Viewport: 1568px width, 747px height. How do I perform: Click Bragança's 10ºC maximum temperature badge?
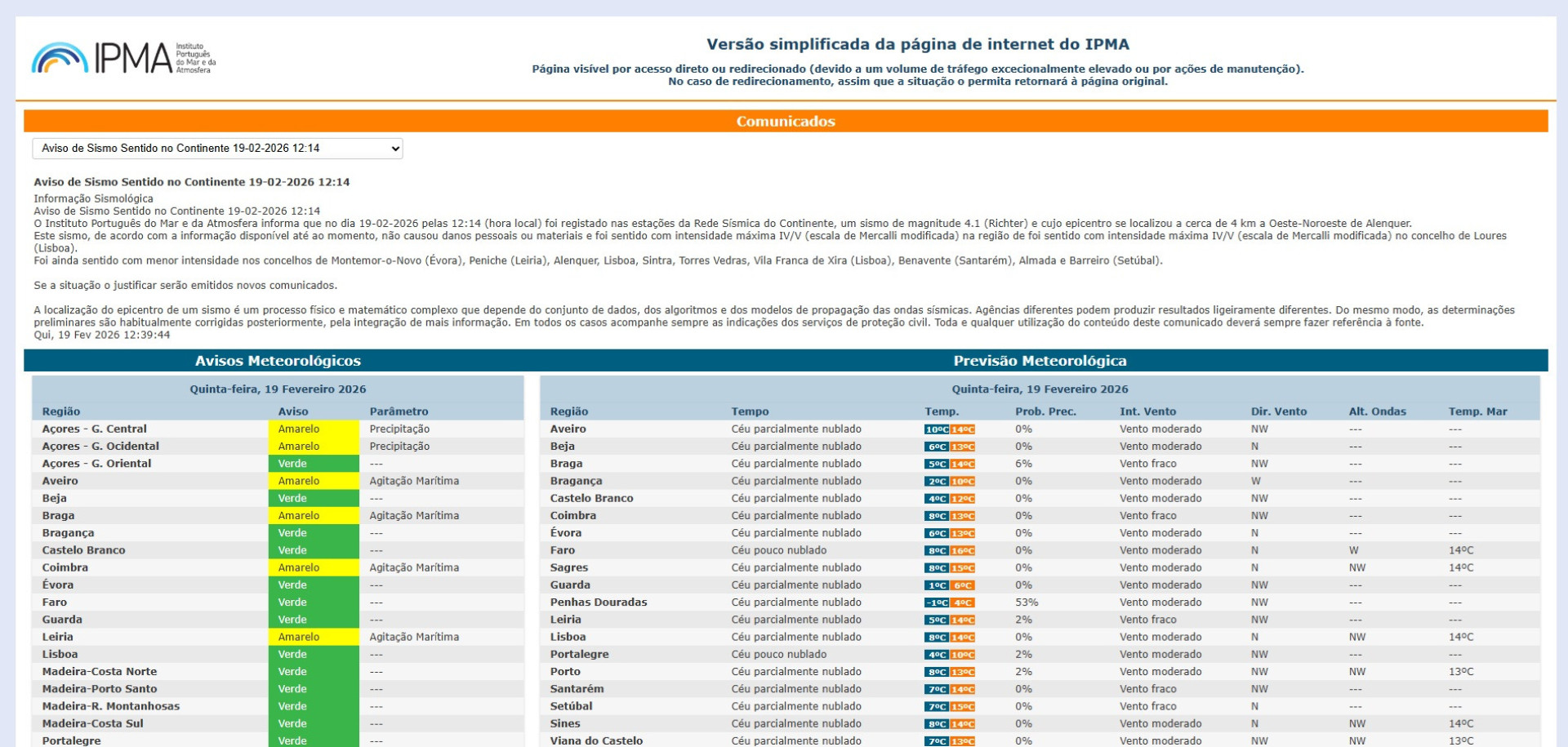coord(963,482)
